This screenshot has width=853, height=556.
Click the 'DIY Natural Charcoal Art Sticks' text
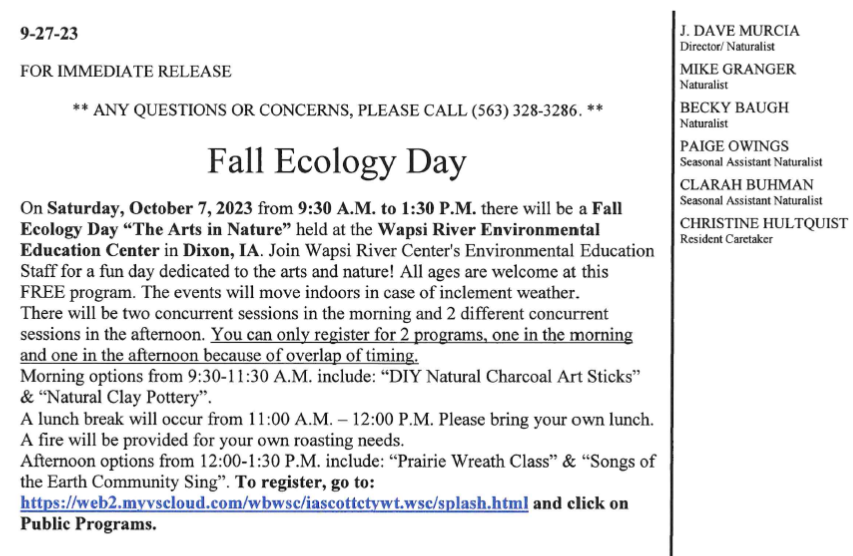coord(524,374)
